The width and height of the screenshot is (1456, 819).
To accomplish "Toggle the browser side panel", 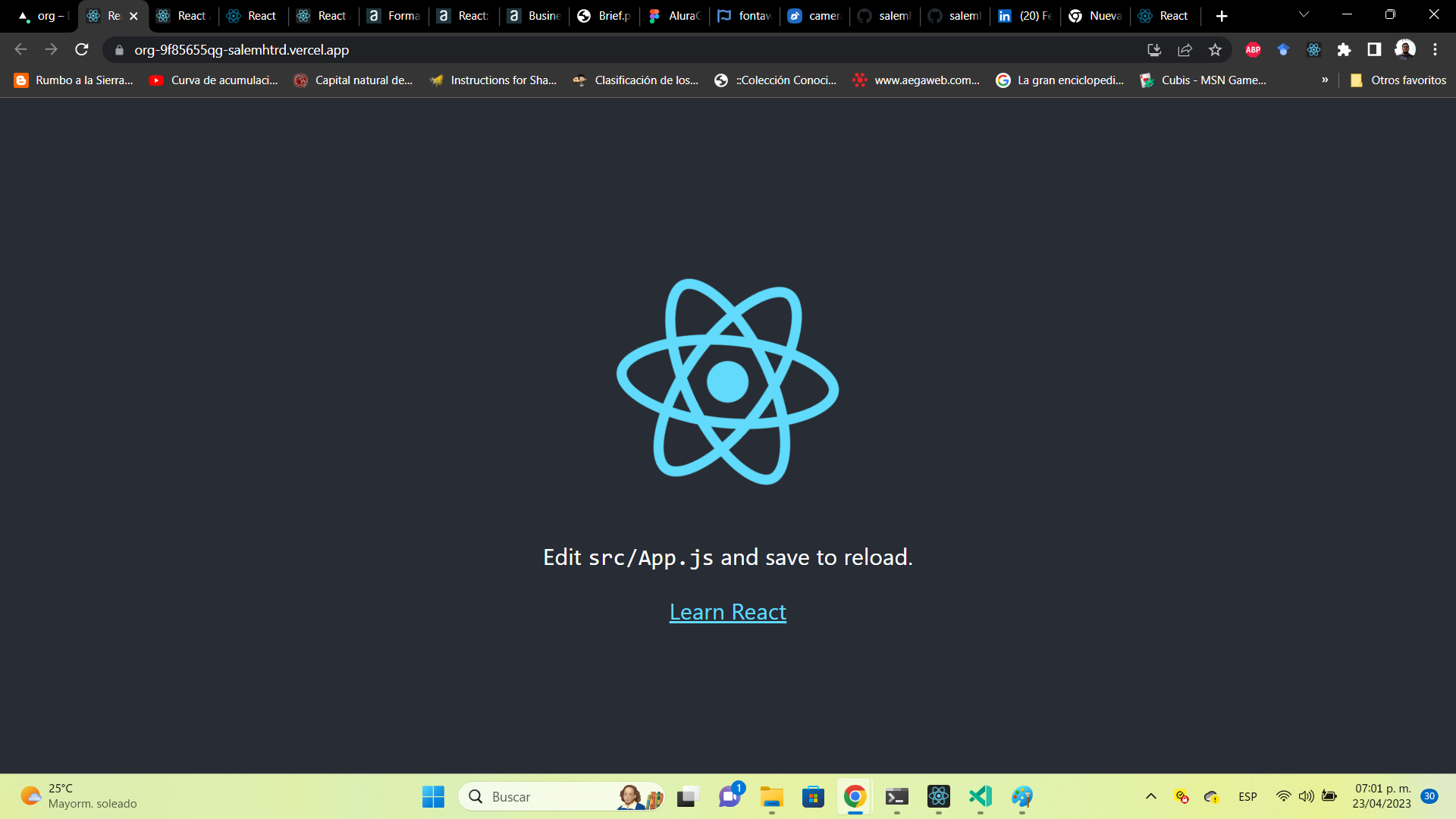I will [x=1374, y=50].
